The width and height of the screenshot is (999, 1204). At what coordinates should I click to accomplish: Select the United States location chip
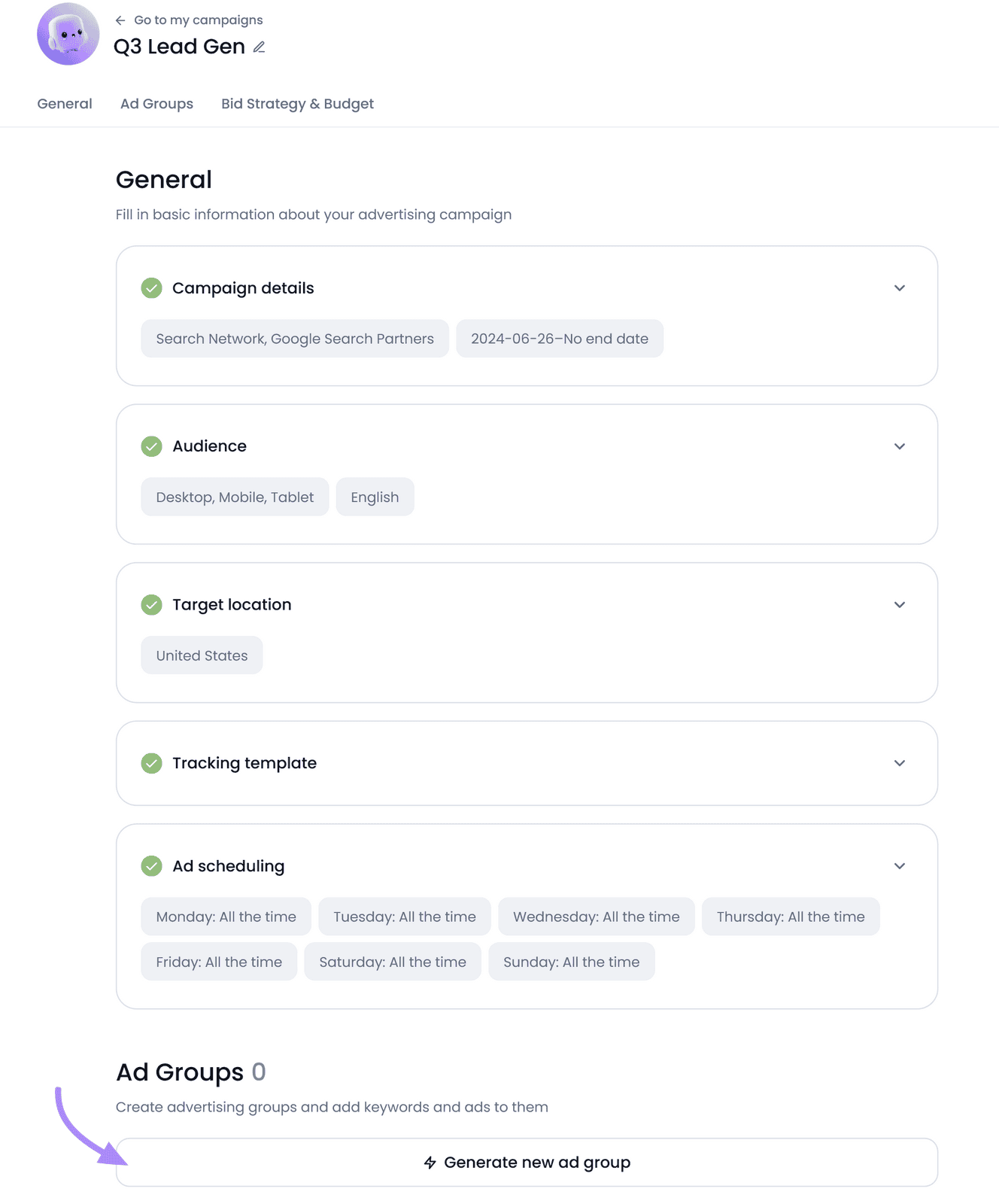201,655
